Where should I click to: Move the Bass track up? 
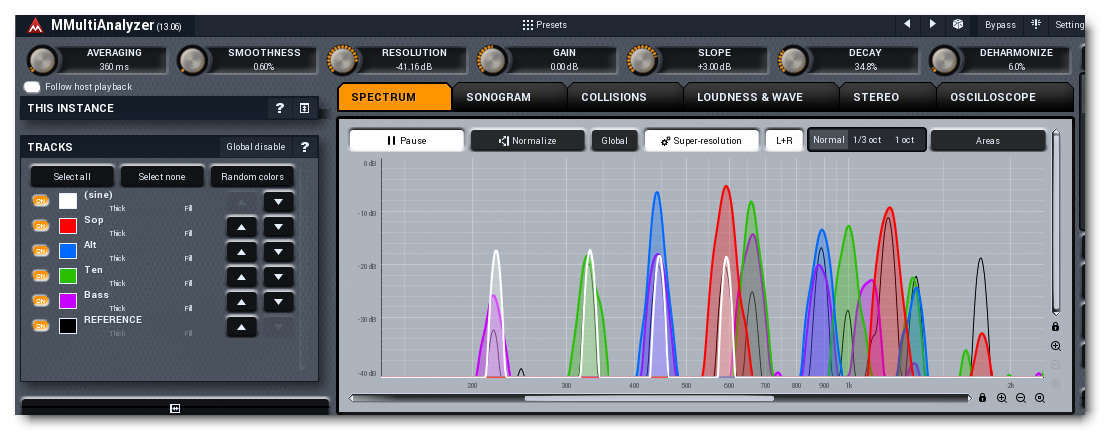(242, 302)
